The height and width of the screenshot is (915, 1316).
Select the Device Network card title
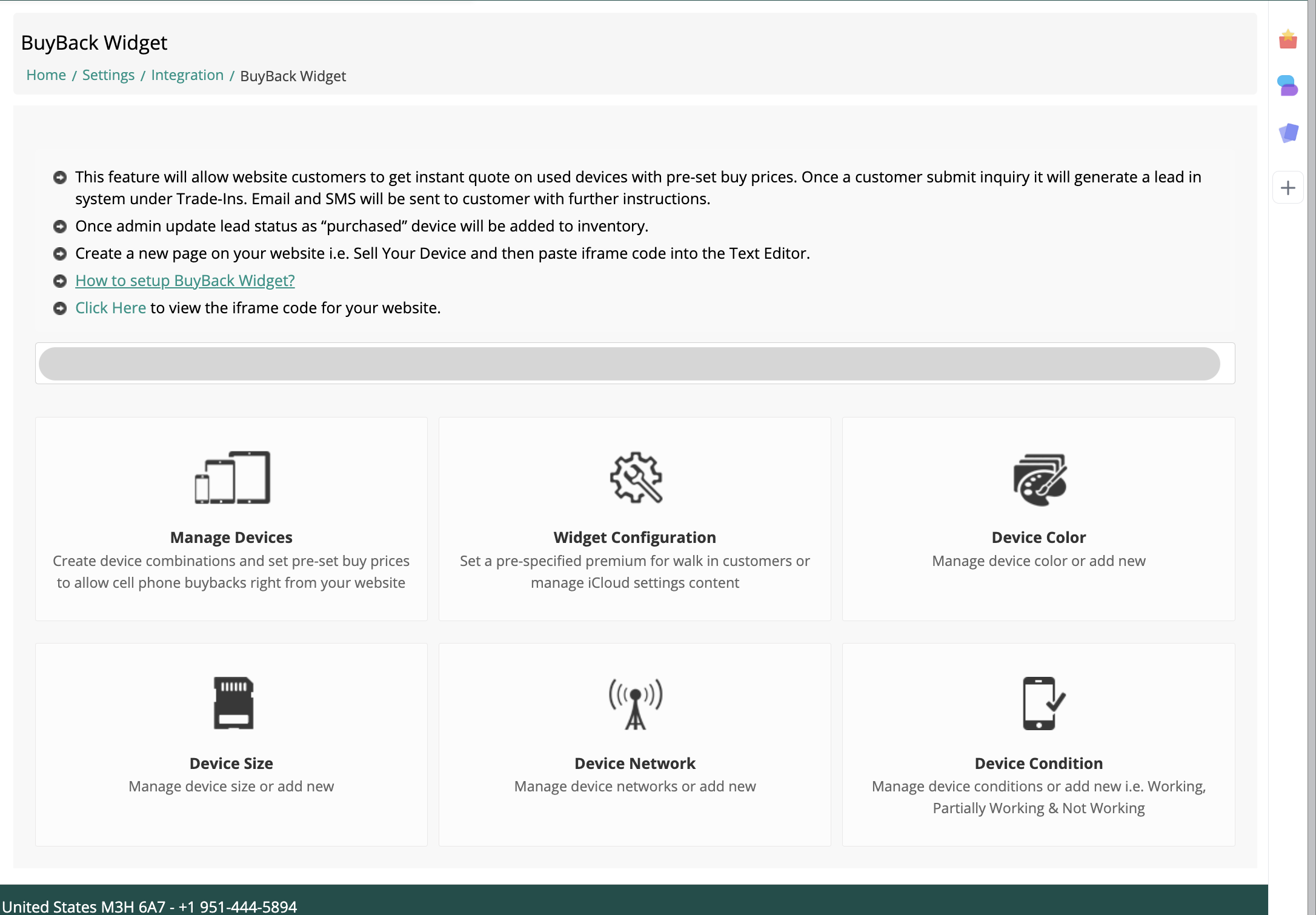pos(635,764)
